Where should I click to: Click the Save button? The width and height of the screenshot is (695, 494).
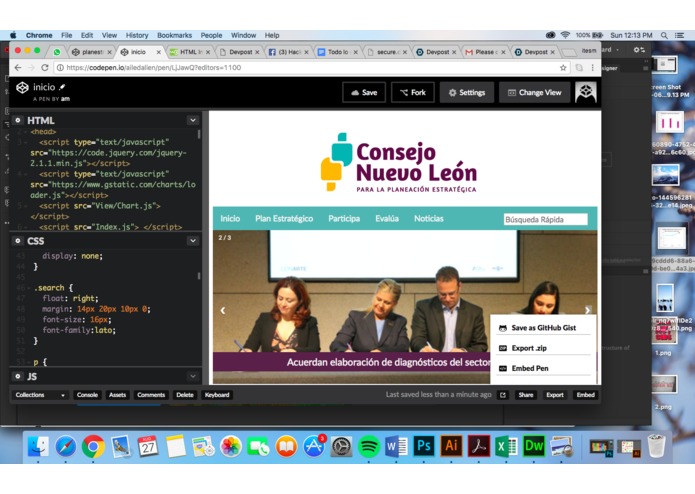pyautogui.click(x=364, y=92)
